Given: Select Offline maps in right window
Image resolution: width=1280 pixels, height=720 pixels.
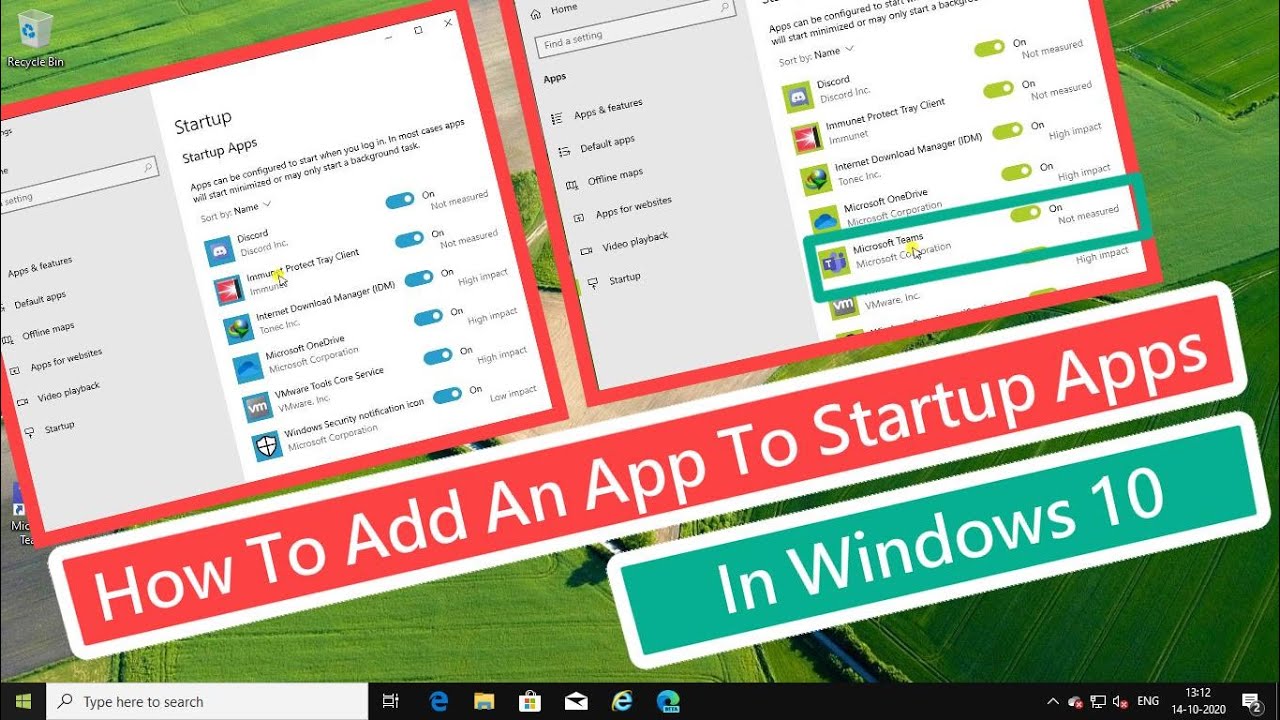Looking at the screenshot, I should [x=605, y=179].
